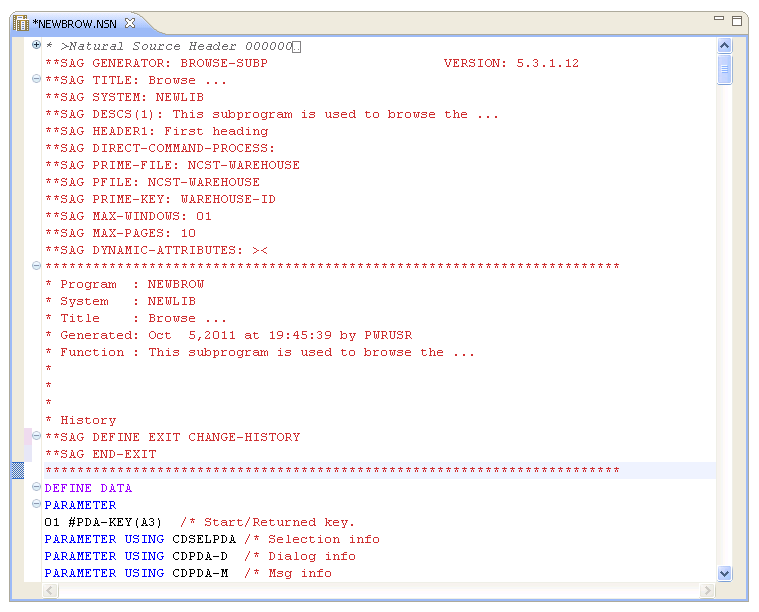Viewport: 759px width, 612px height.
Task: Click the line '**SAG HEADER1: First heading'
Action: [x=156, y=131]
